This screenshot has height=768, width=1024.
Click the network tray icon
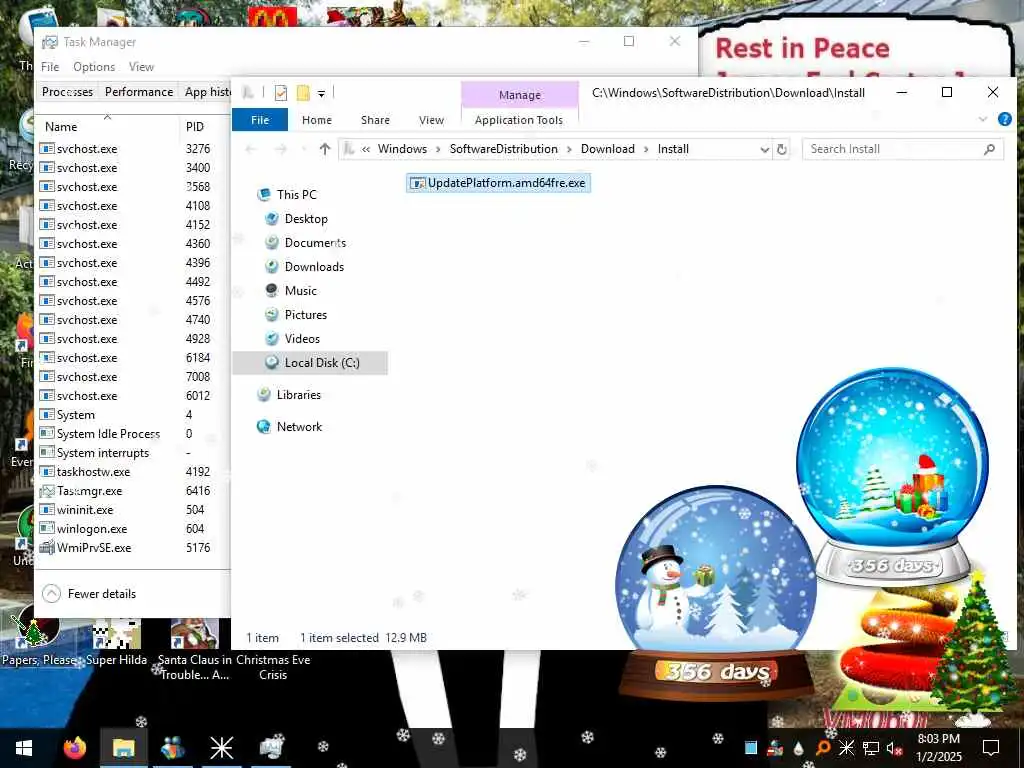coord(871,748)
